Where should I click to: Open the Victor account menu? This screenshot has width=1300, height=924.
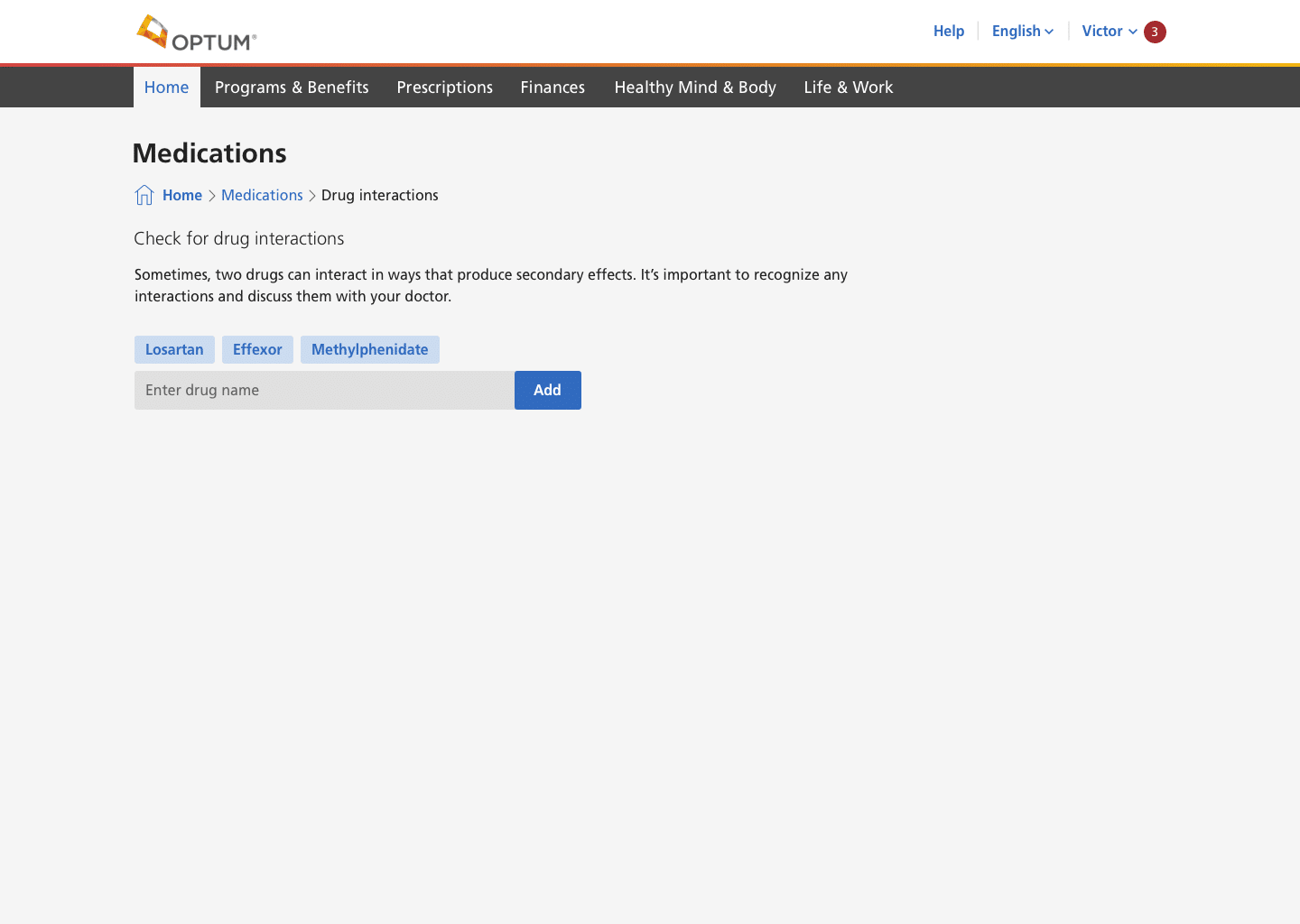tap(1109, 32)
